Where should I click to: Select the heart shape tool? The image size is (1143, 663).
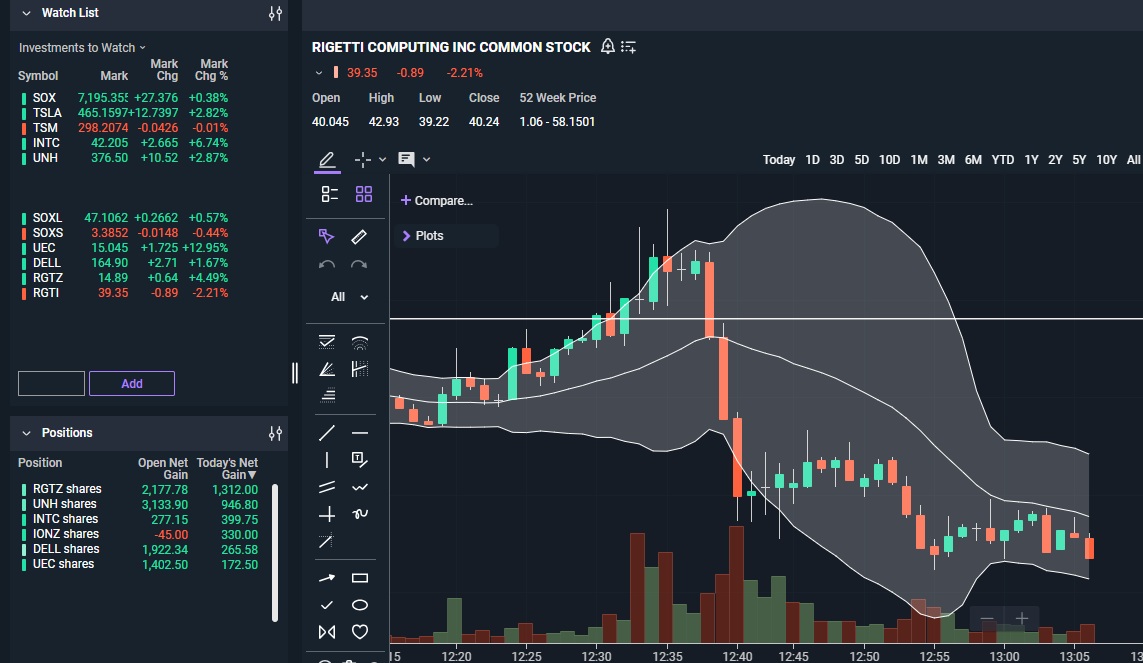click(x=359, y=632)
